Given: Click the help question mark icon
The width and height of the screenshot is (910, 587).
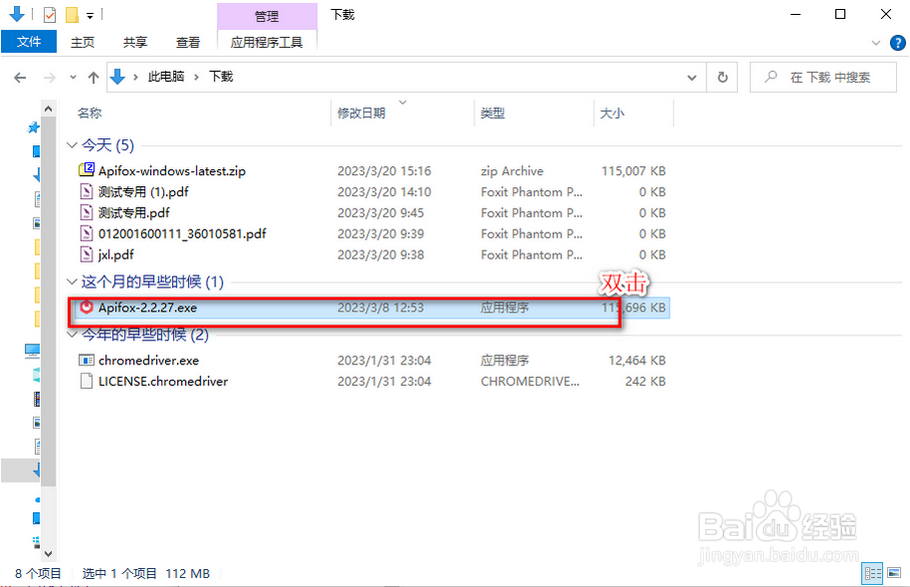Looking at the screenshot, I should point(897,43).
